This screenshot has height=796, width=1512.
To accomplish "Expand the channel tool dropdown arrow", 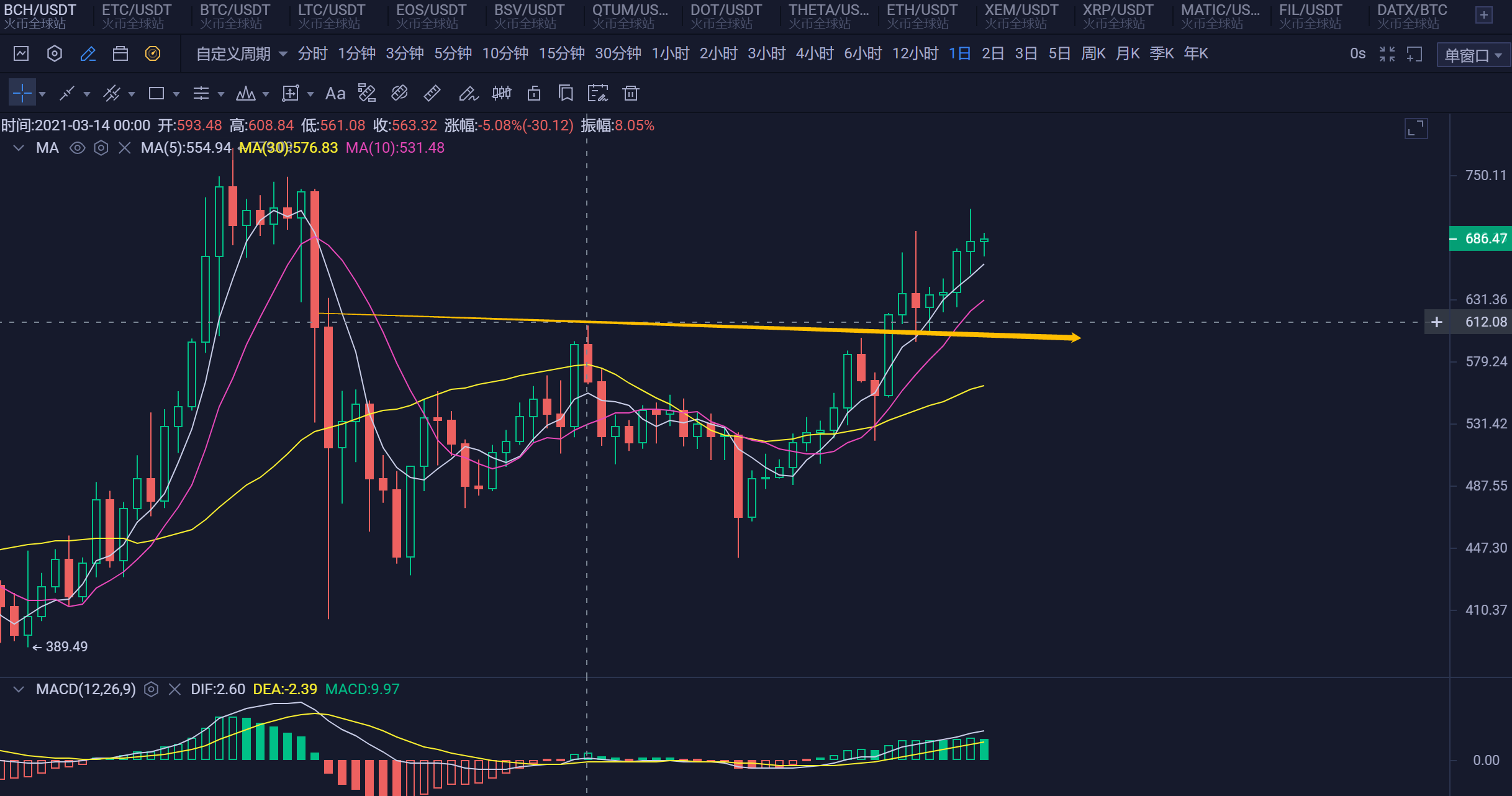I will coord(132,94).
